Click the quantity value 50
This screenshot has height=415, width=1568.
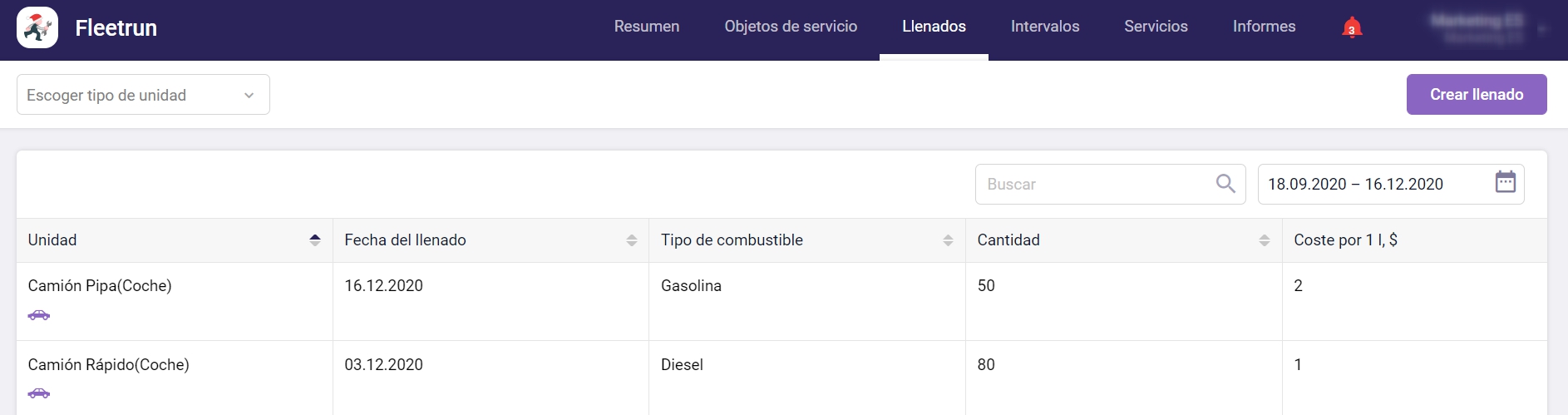[986, 286]
